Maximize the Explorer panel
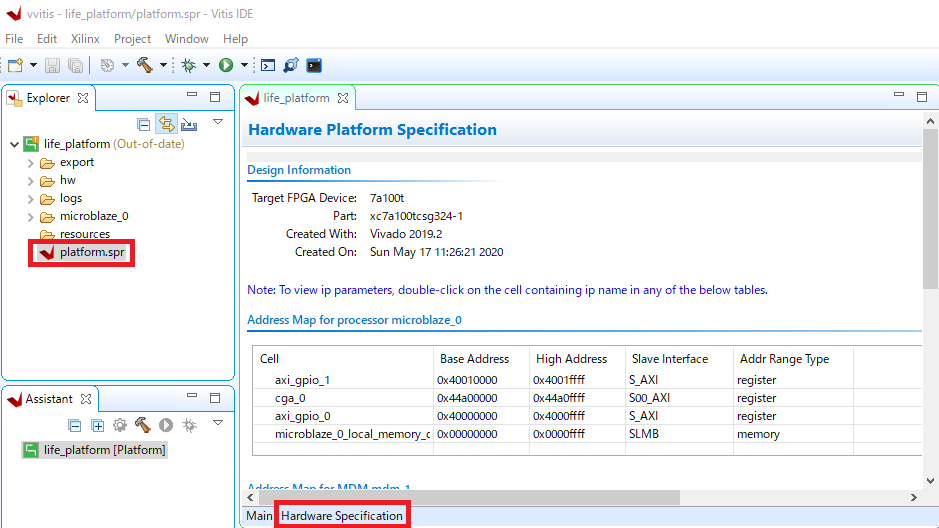The width and height of the screenshot is (939, 528). tap(215, 97)
